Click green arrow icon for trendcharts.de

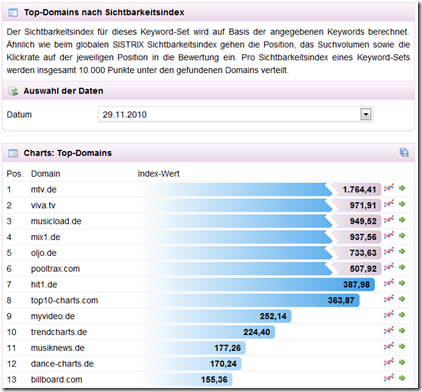402,330
